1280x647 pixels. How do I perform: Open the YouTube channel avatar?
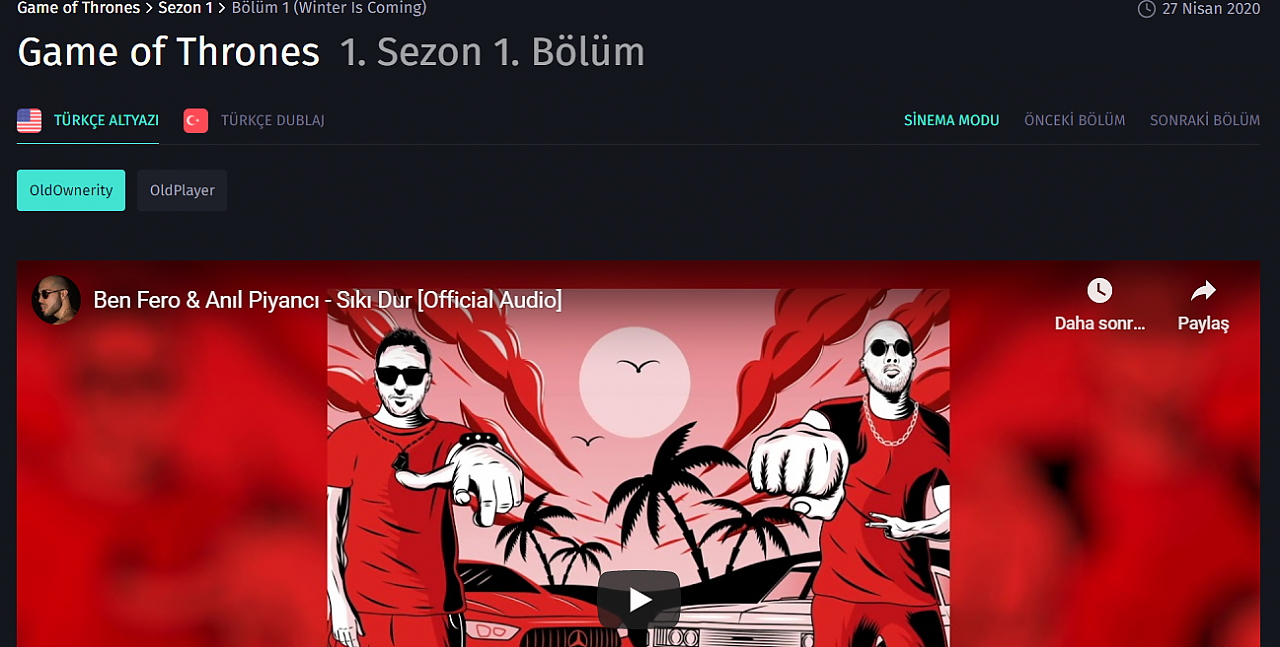tap(56, 300)
